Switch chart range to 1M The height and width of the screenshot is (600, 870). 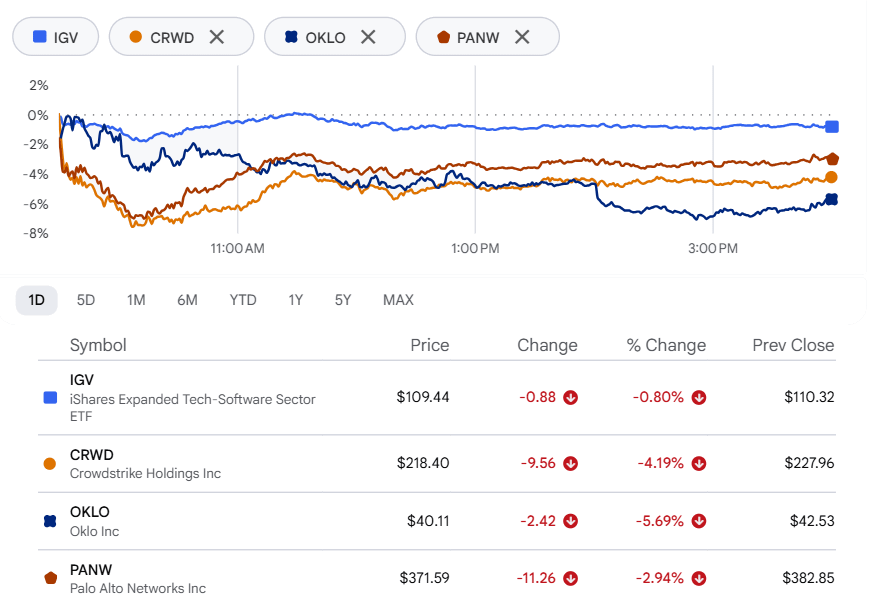[x=136, y=300]
